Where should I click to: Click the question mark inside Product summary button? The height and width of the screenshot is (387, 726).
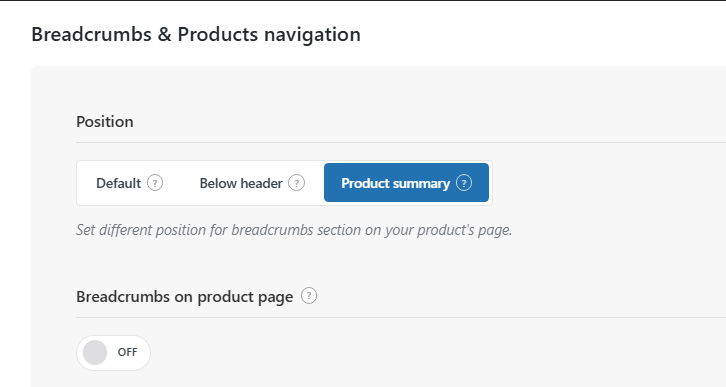click(x=464, y=183)
